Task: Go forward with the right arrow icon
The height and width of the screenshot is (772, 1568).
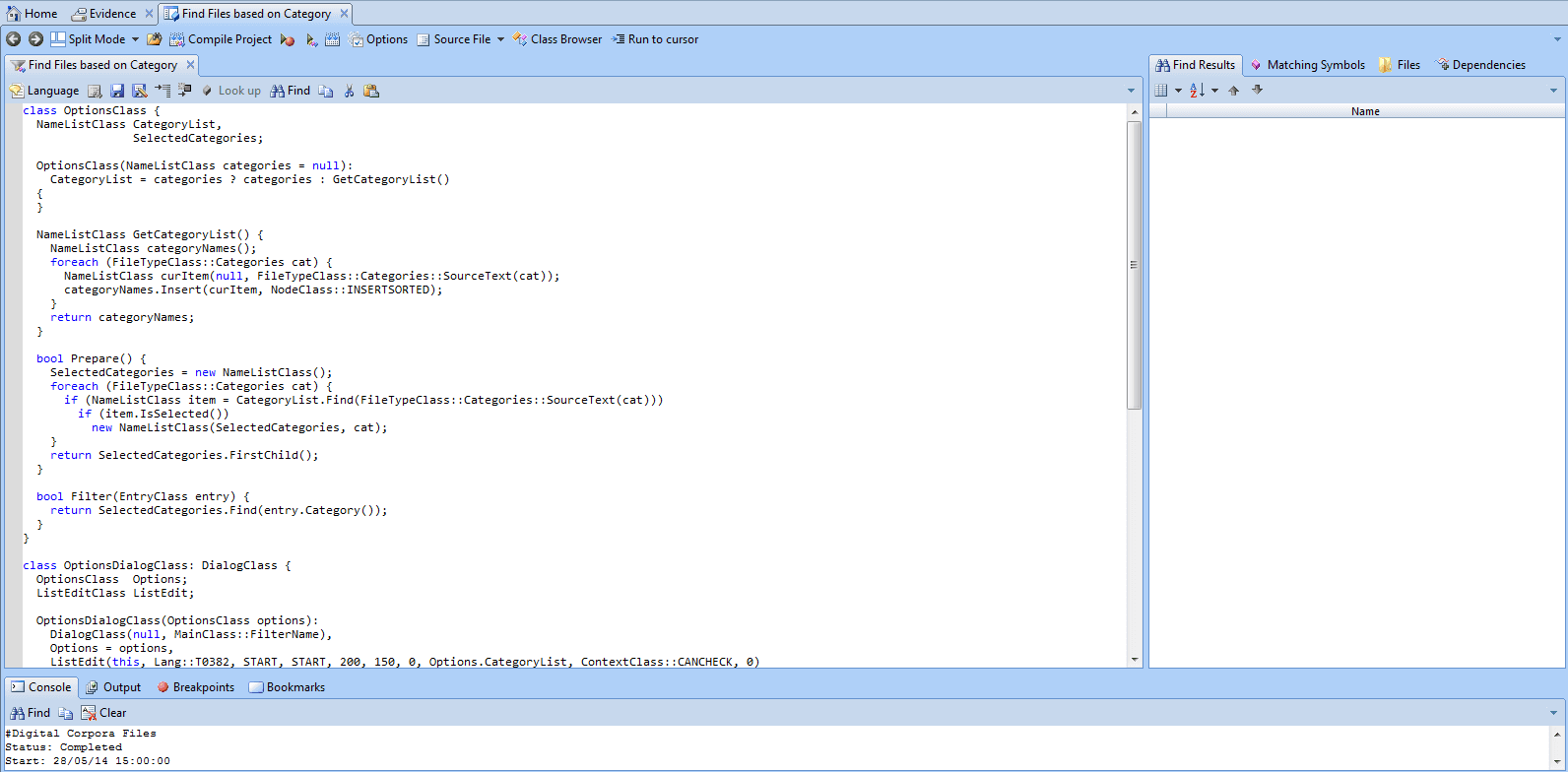Action: point(35,39)
